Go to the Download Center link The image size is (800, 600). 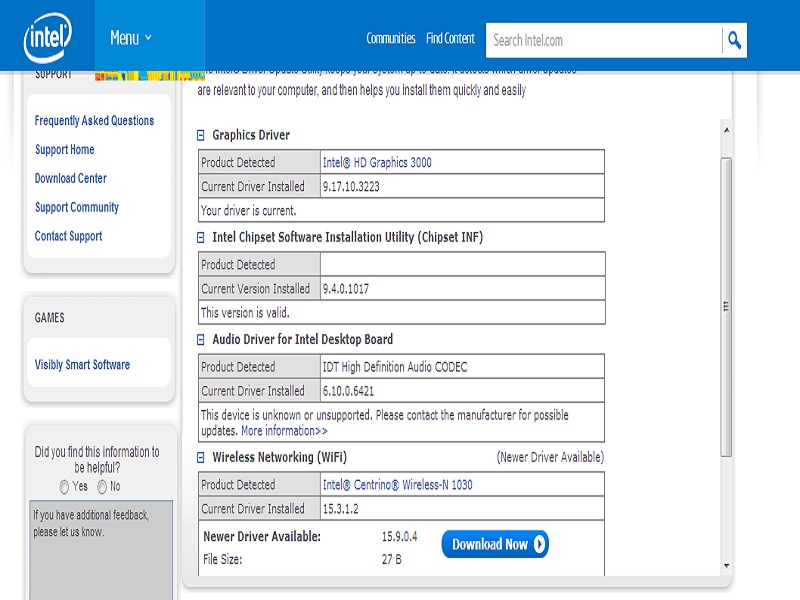point(70,179)
